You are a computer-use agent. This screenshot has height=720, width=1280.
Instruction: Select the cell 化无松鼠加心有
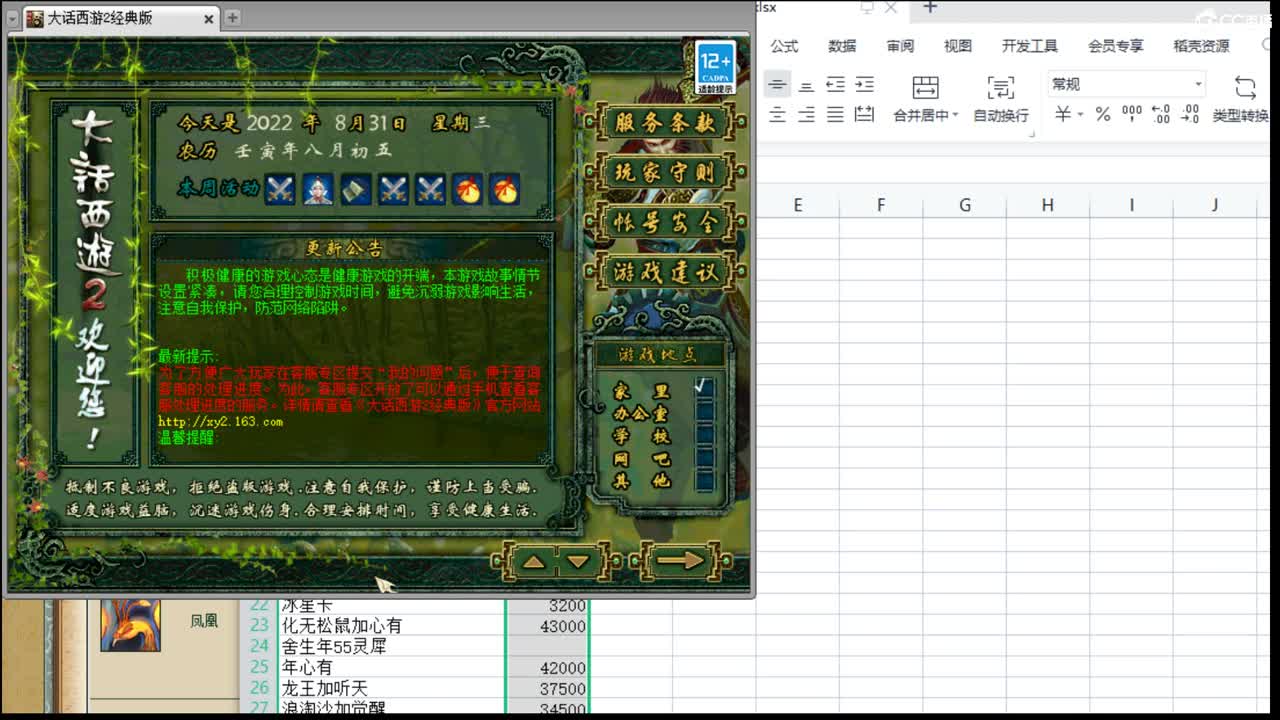[x=392, y=626]
